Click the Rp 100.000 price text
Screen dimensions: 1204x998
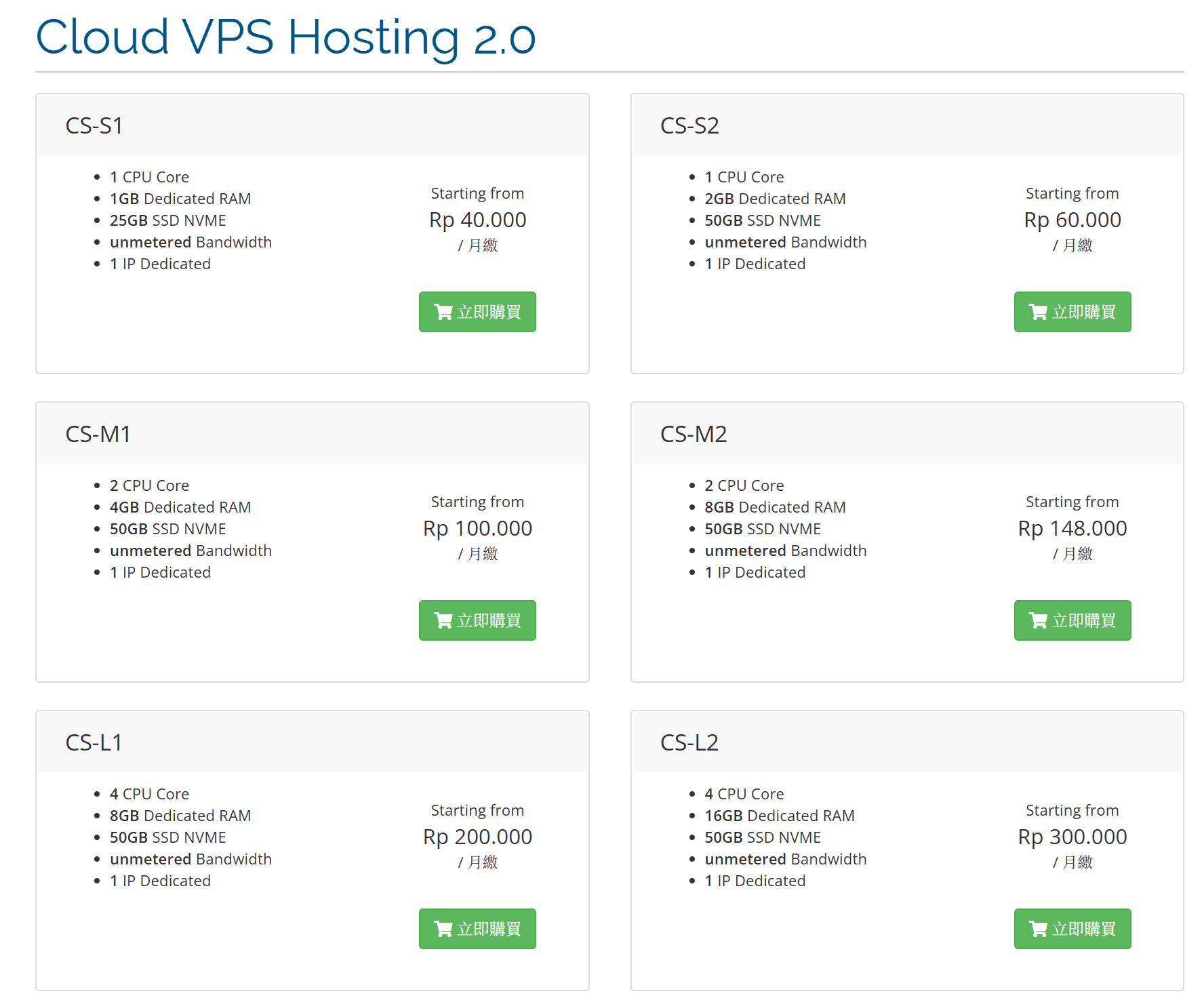477,528
